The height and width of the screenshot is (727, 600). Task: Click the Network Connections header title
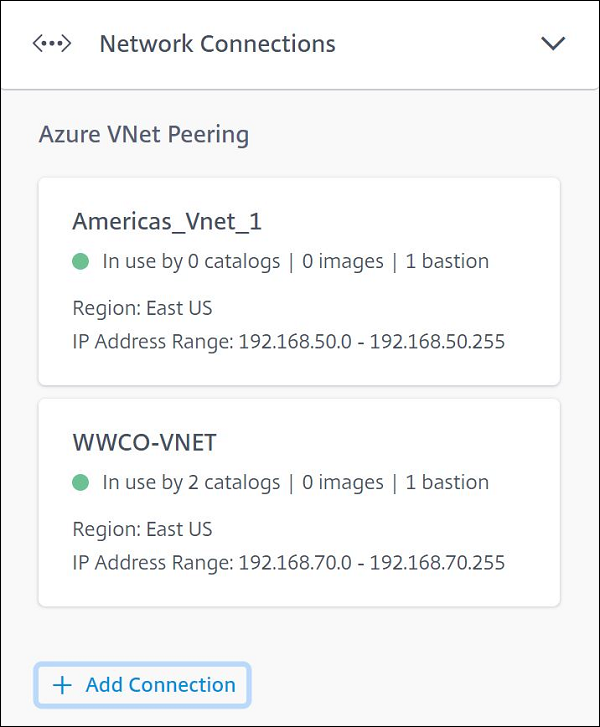217,44
